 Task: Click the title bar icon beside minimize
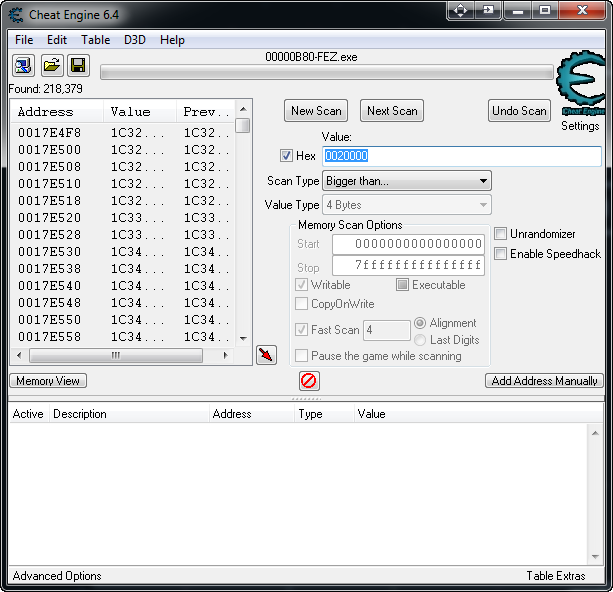pyautogui.click(x=488, y=10)
